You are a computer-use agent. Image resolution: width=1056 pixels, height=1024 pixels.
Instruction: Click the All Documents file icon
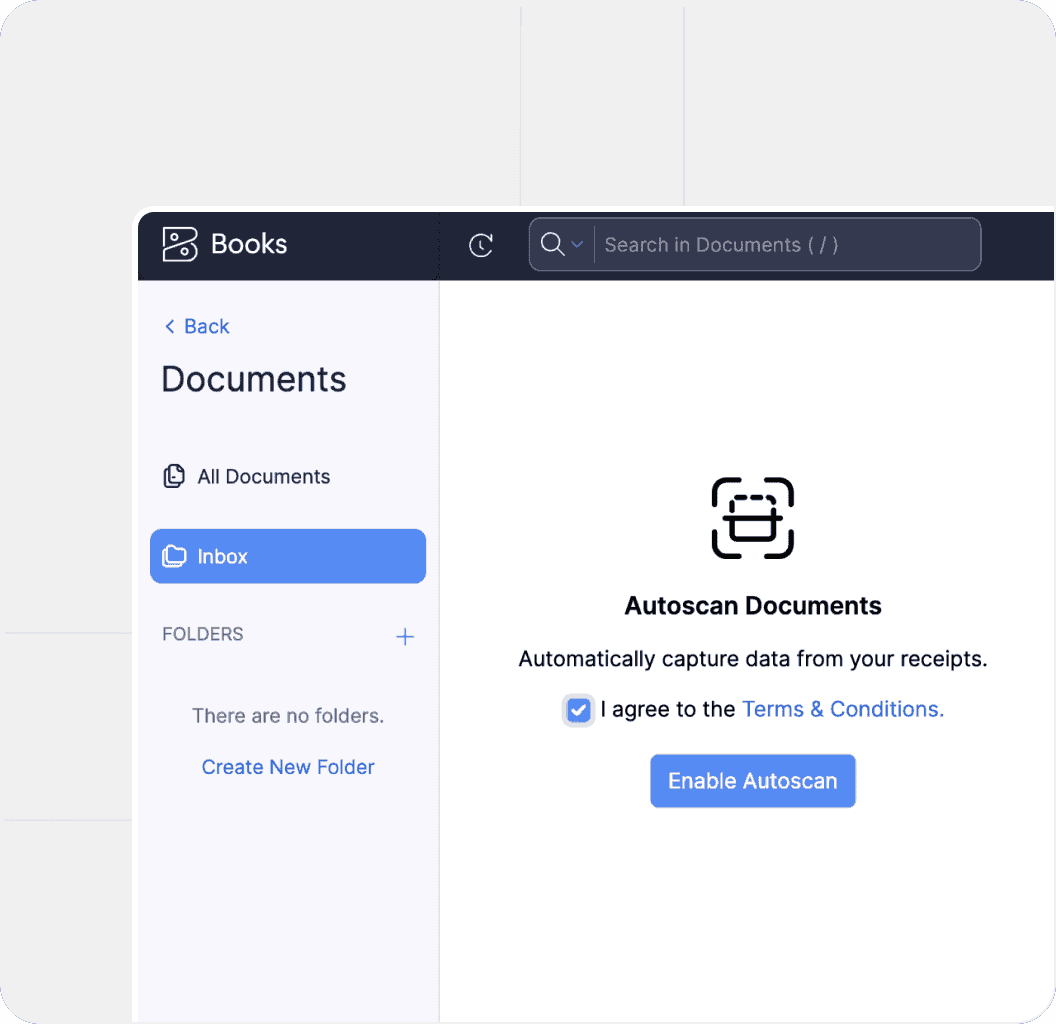pyautogui.click(x=174, y=477)
